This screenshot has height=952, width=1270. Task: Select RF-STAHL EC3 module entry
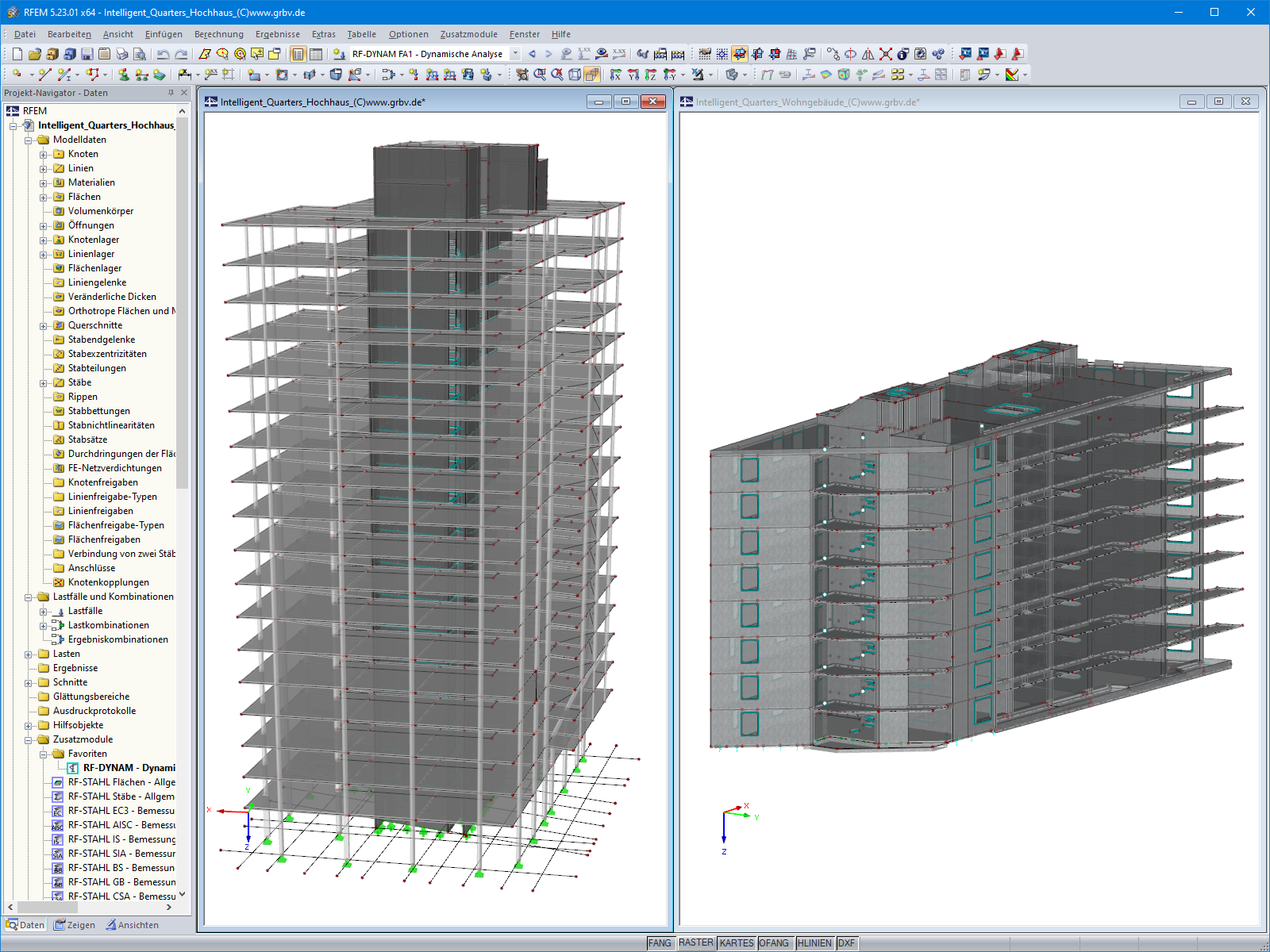[121, 811]
